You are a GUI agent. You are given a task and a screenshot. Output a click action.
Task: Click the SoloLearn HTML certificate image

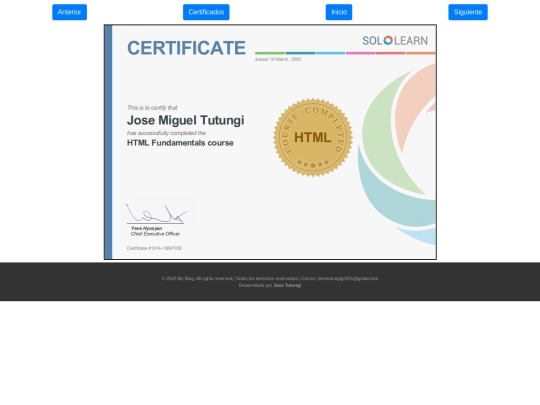point(270,142)
